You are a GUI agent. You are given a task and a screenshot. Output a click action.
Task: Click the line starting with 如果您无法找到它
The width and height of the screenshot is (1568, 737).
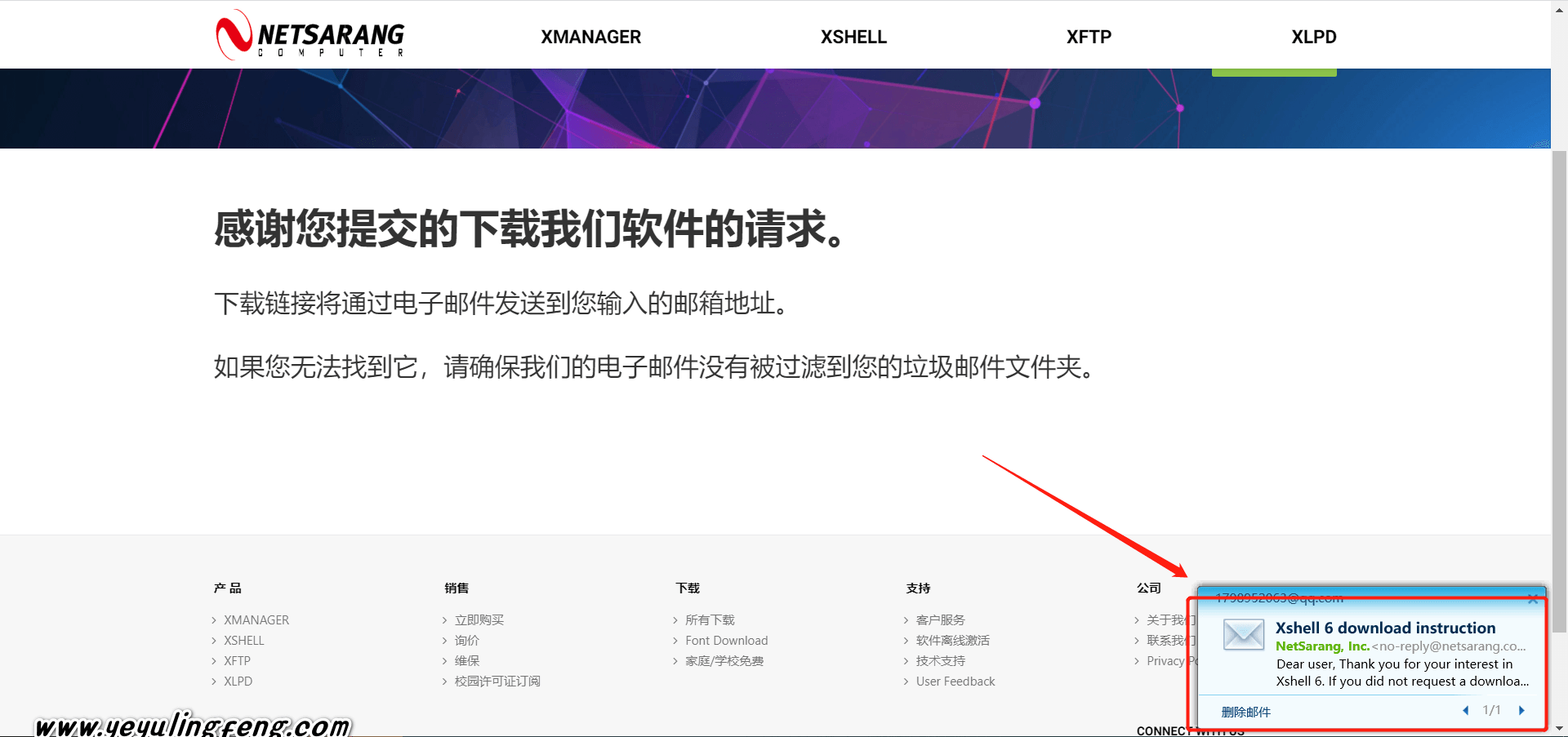click(653, 367)
